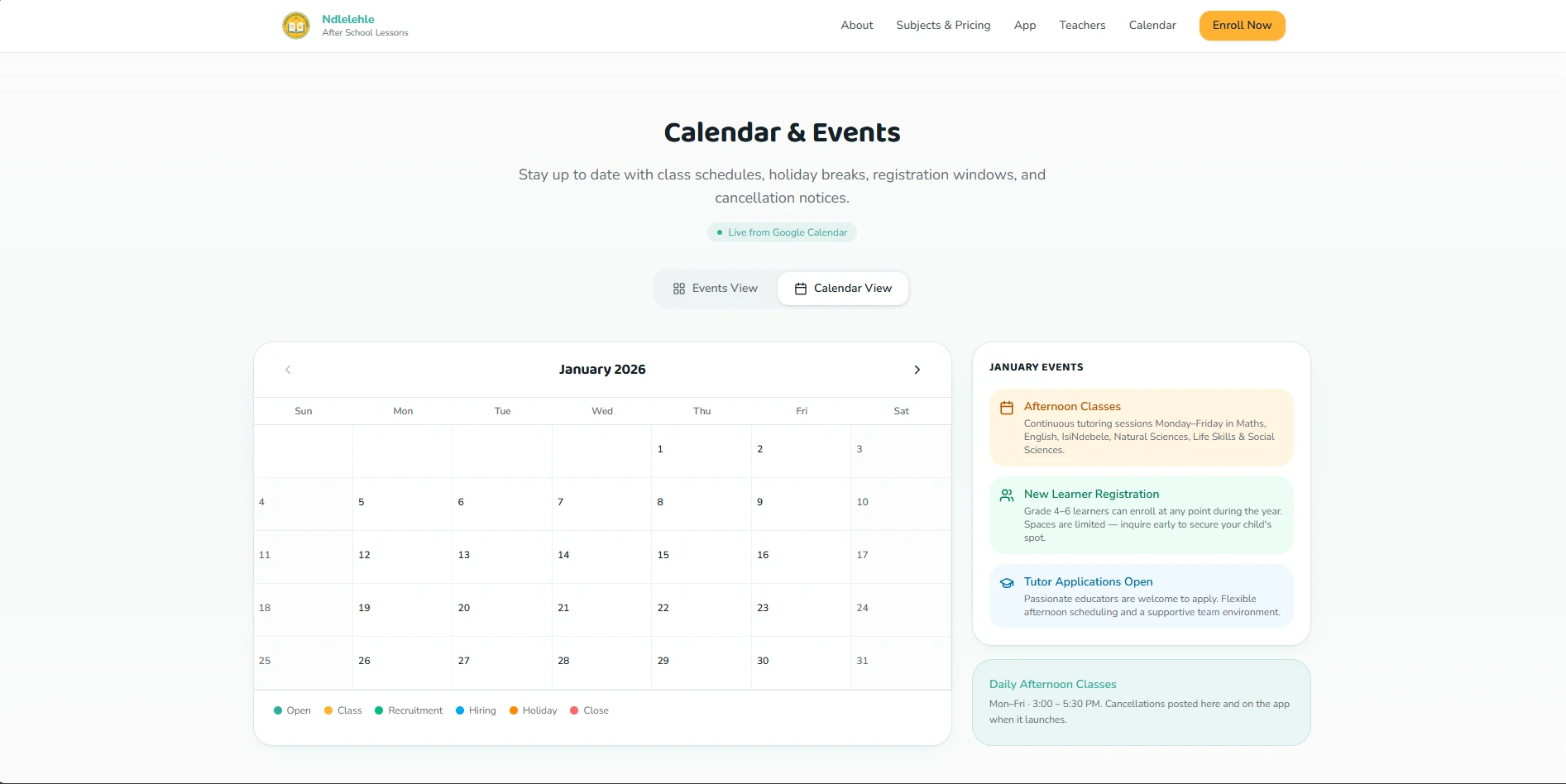Screen dimensions: 1566x784
Task: Click the Holiday legend orange dot
Action: click(514, 710)
